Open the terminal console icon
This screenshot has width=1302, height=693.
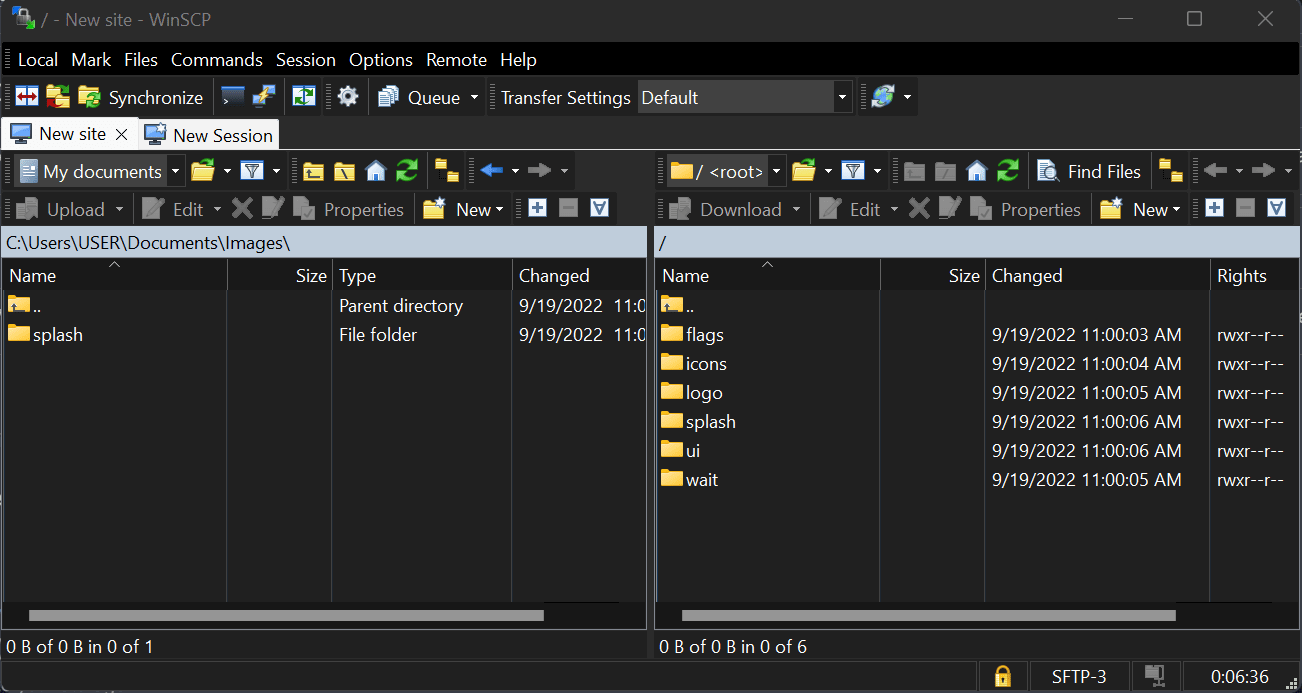click(x=232, y=97)
